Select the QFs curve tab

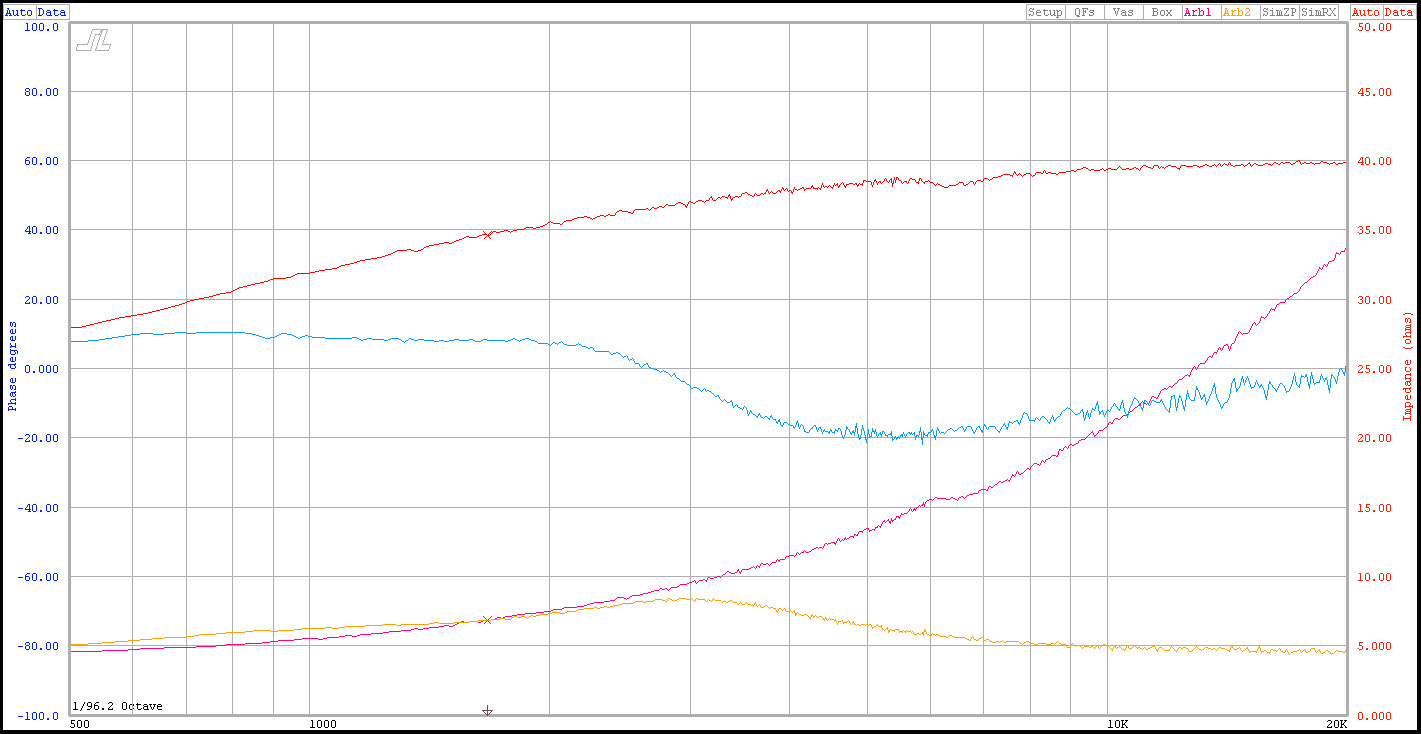coord(1084,12)
